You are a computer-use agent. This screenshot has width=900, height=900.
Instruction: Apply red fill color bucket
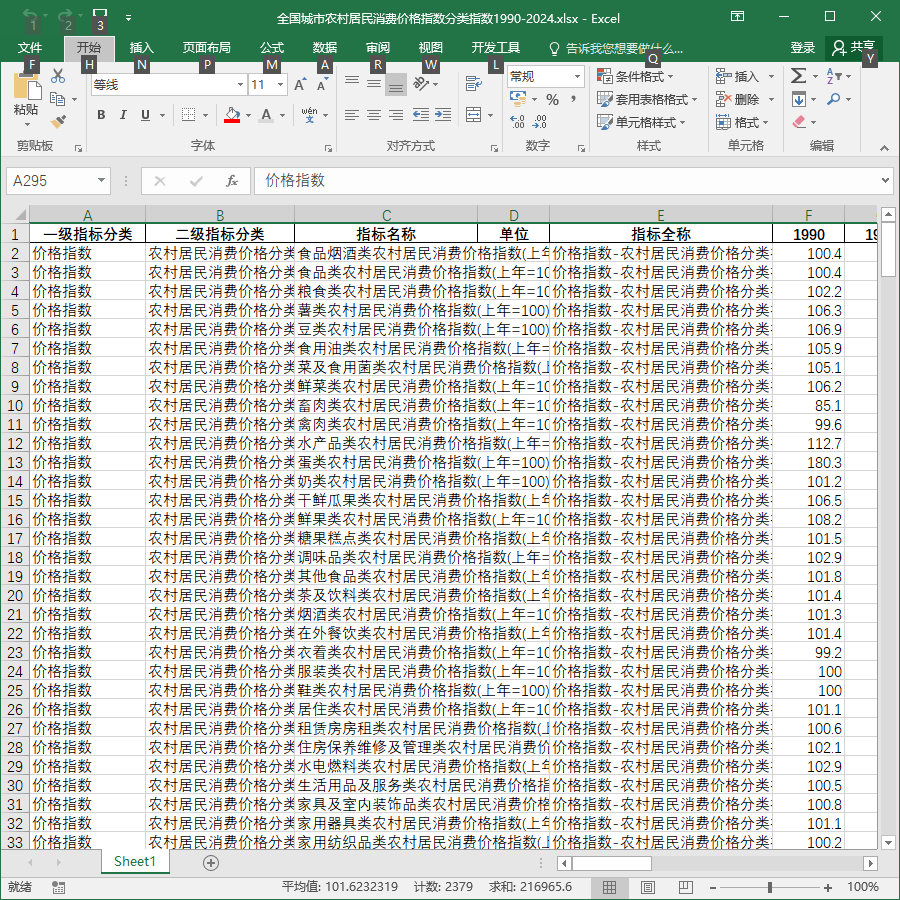coord(232,115)
